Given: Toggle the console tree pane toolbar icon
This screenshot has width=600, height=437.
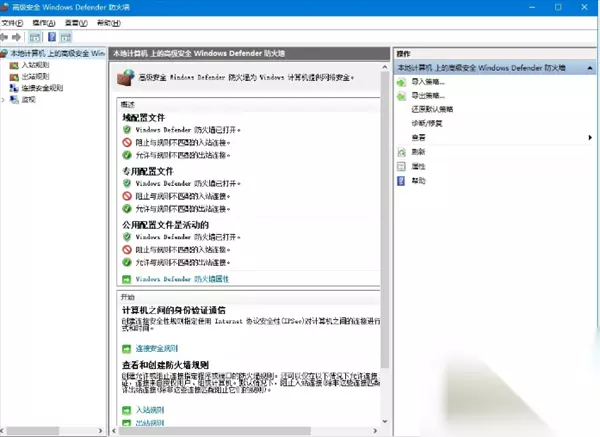Looking at the screenshot, I should (34, 37).
